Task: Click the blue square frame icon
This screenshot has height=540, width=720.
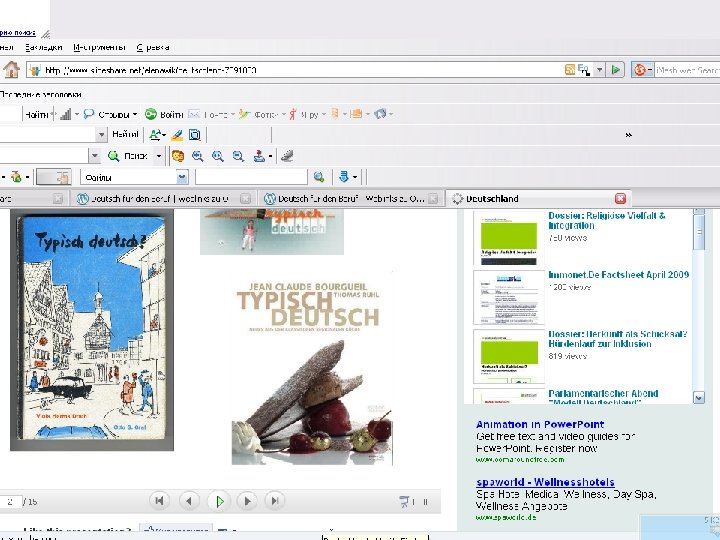Action: click(195, 135)
